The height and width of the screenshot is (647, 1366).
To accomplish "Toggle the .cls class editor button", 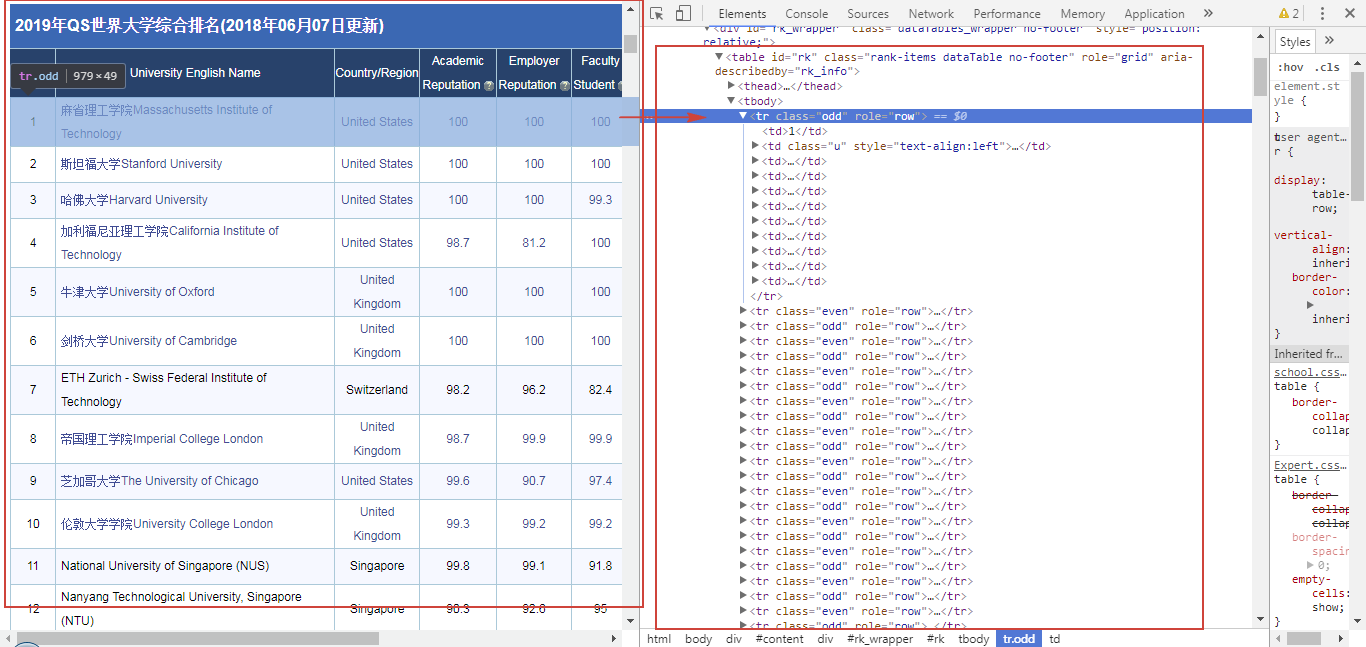I will 1328,67.
